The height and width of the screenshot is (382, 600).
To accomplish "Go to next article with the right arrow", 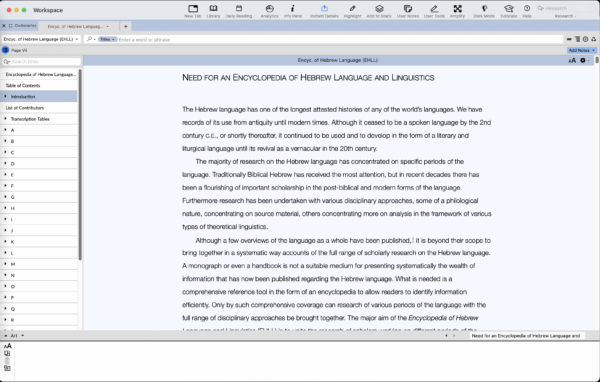I will coord(454,336).
